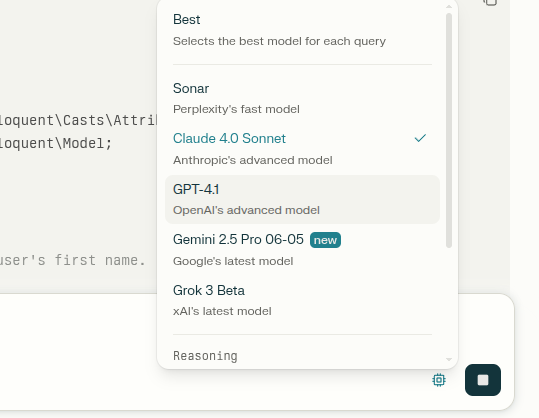Screen dimensions: 539x418
Task: Click the 'user's first name.' code comment
Action: click(x=73, y=260)
